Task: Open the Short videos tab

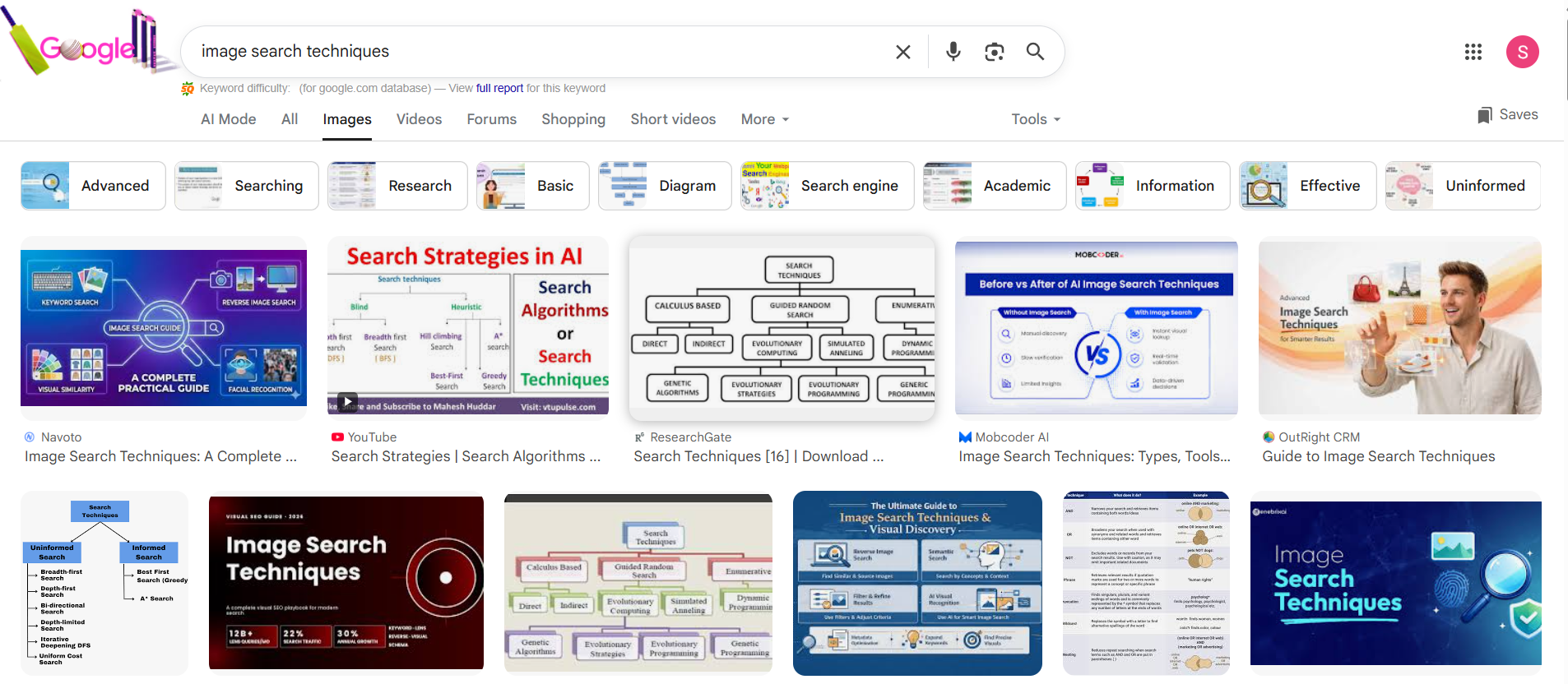Action: 673,119
